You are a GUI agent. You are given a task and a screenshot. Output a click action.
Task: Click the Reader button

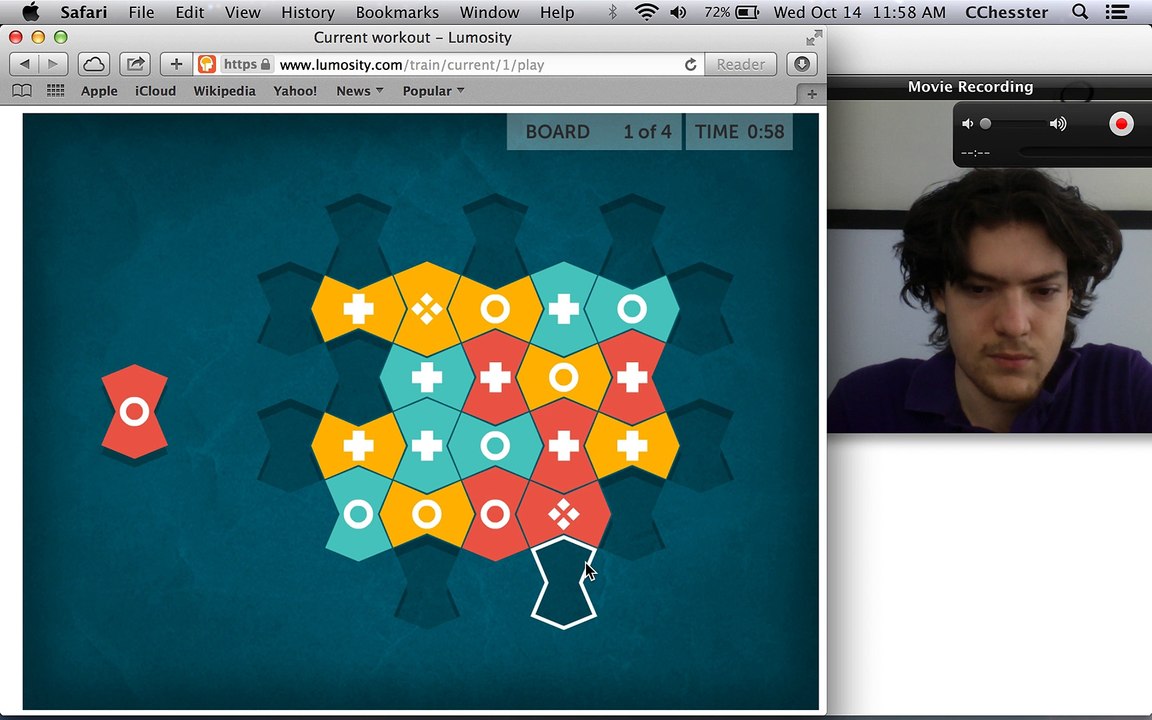[741, 64]
